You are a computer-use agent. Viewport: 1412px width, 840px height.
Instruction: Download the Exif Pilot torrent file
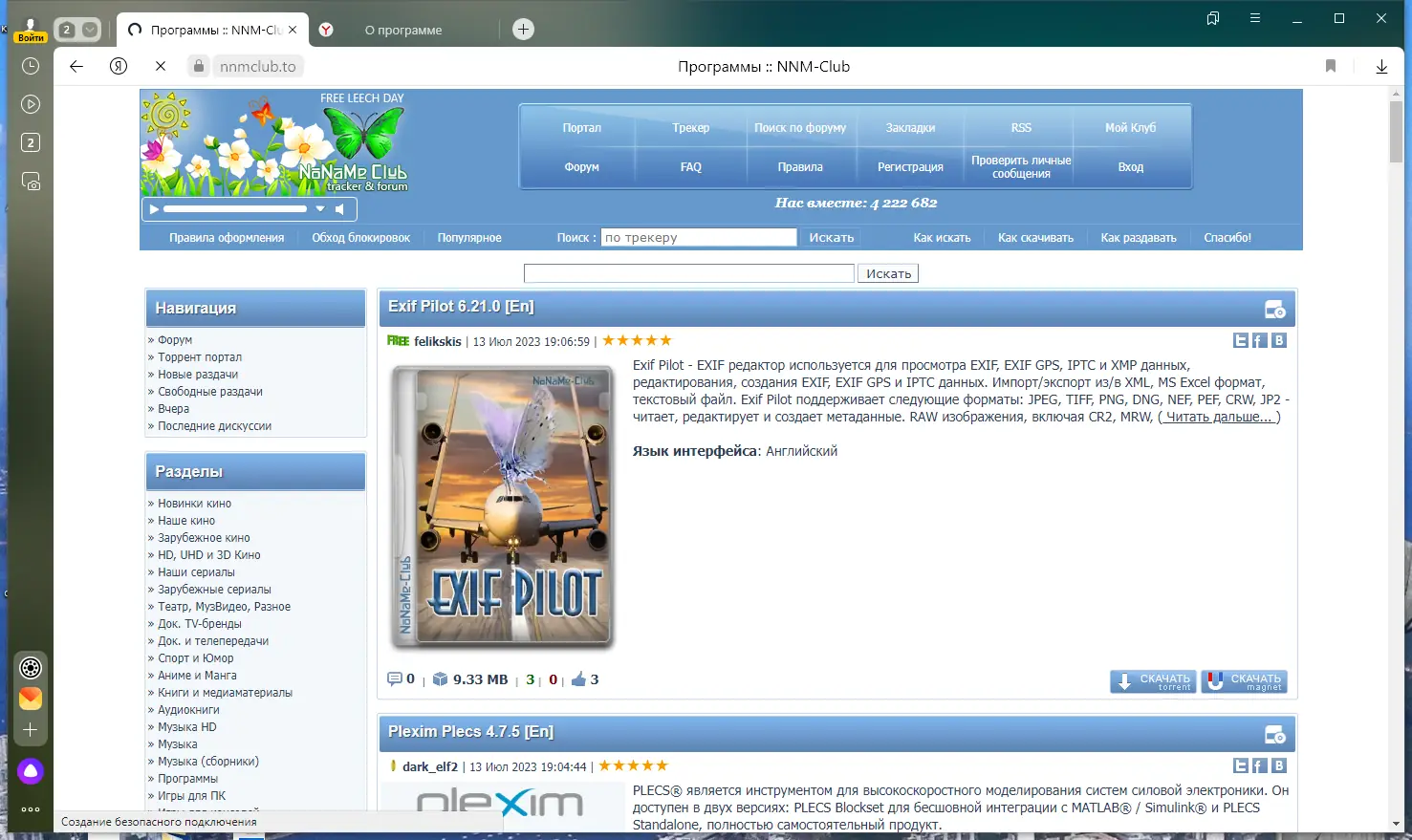(1153, 681)
